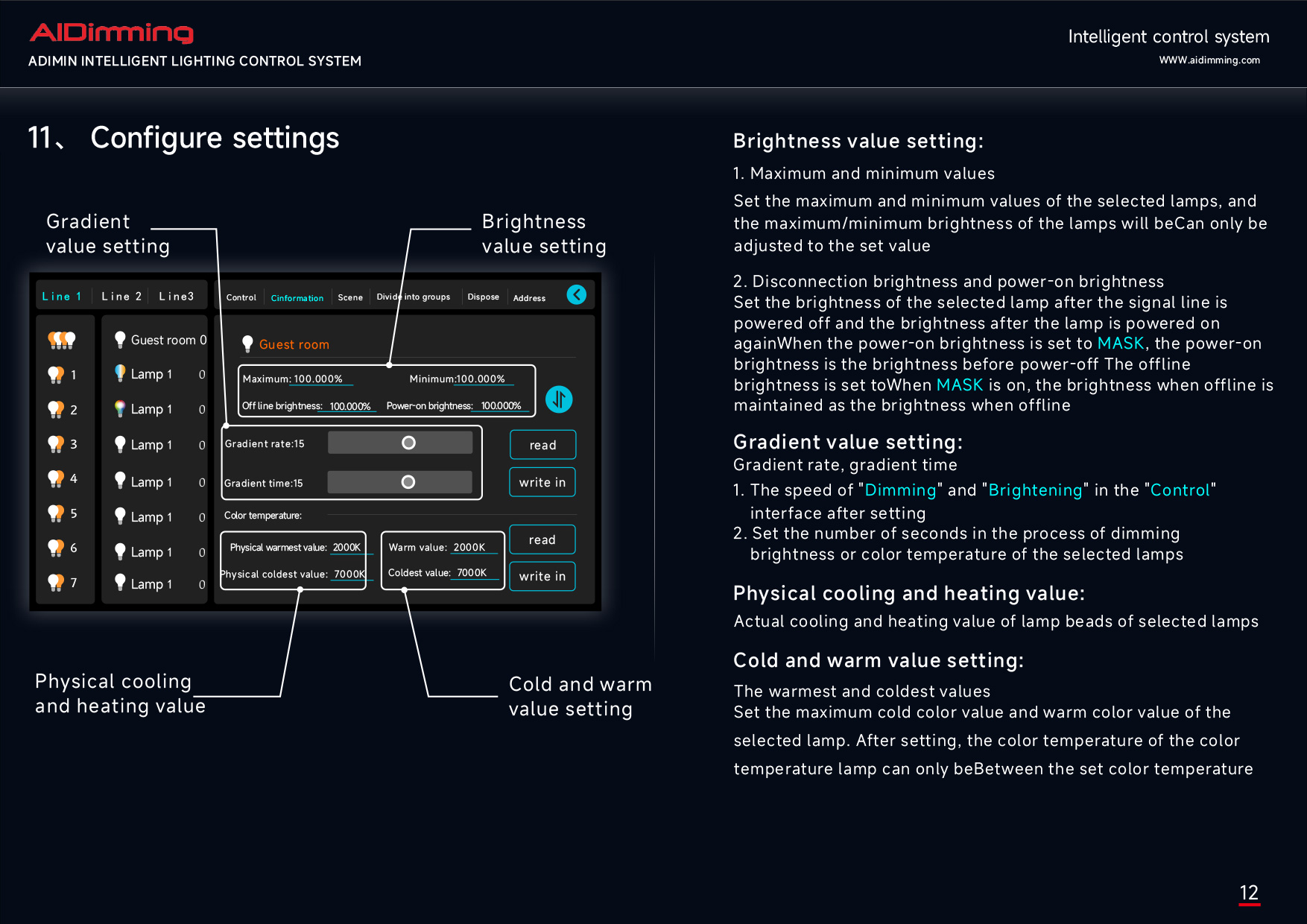
Task: Click the AIDimming red logo
Action: click(x=112, y=33)
